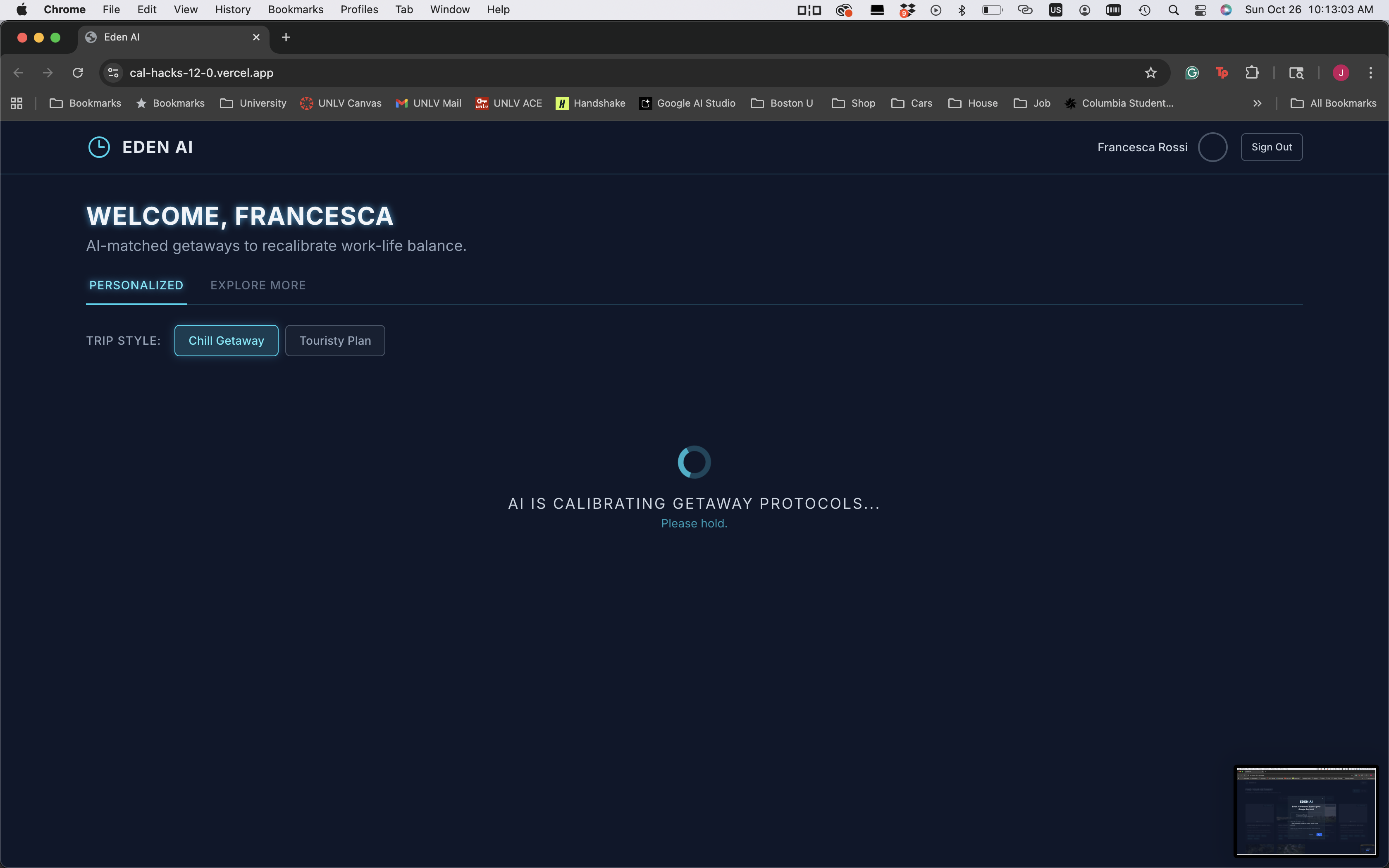Open the site information icon in address bar
The width and height of the screenshot is (1389, 868).
pyautogui.click(x=113, y=73)
